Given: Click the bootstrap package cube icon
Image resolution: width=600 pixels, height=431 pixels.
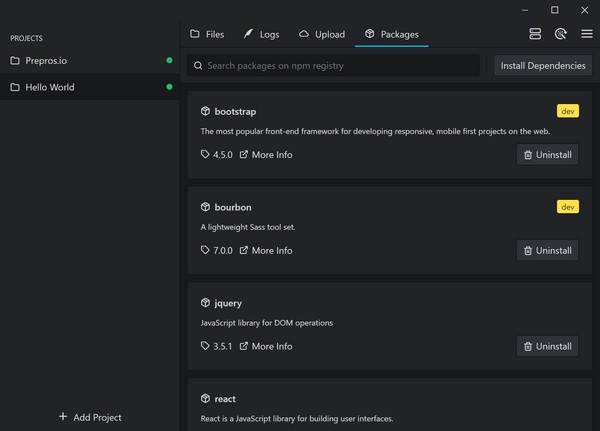Looking at the screenshot, I should click(205, 111).
